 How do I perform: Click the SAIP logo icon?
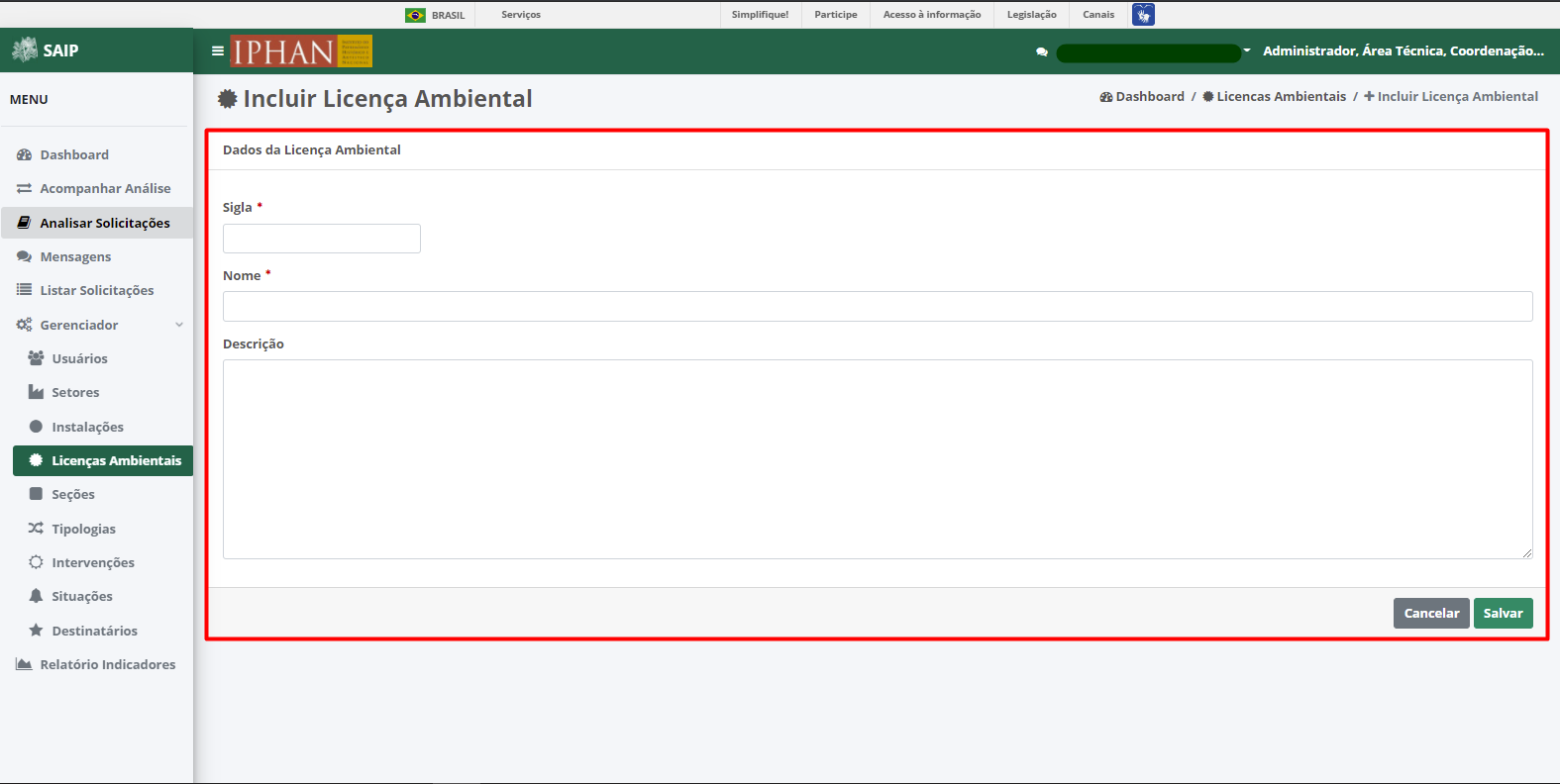(x=25, y=49)
